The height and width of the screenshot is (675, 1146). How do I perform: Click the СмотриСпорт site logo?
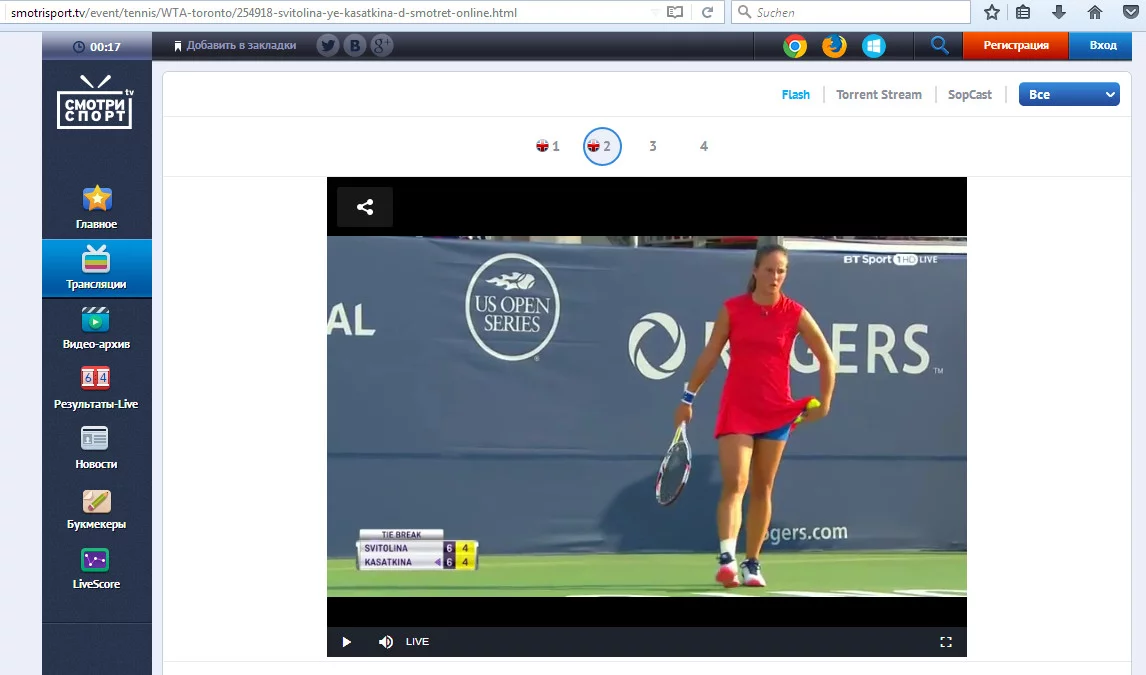tap(95, 102)
